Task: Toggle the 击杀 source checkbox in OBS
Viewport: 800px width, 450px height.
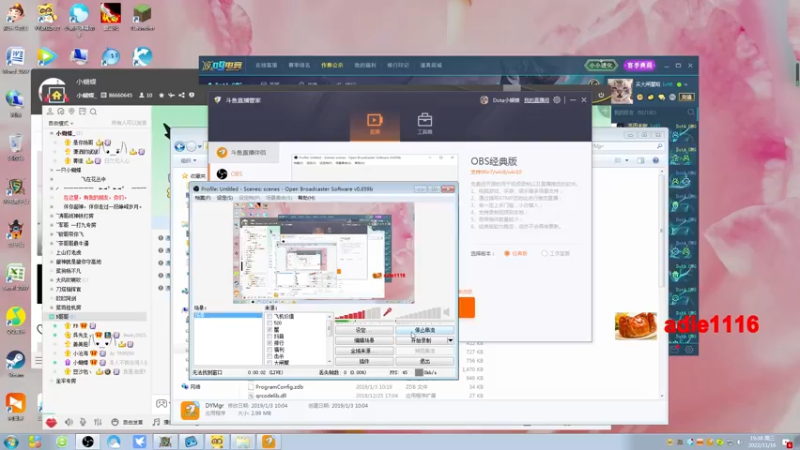Action: click(269, 357)
